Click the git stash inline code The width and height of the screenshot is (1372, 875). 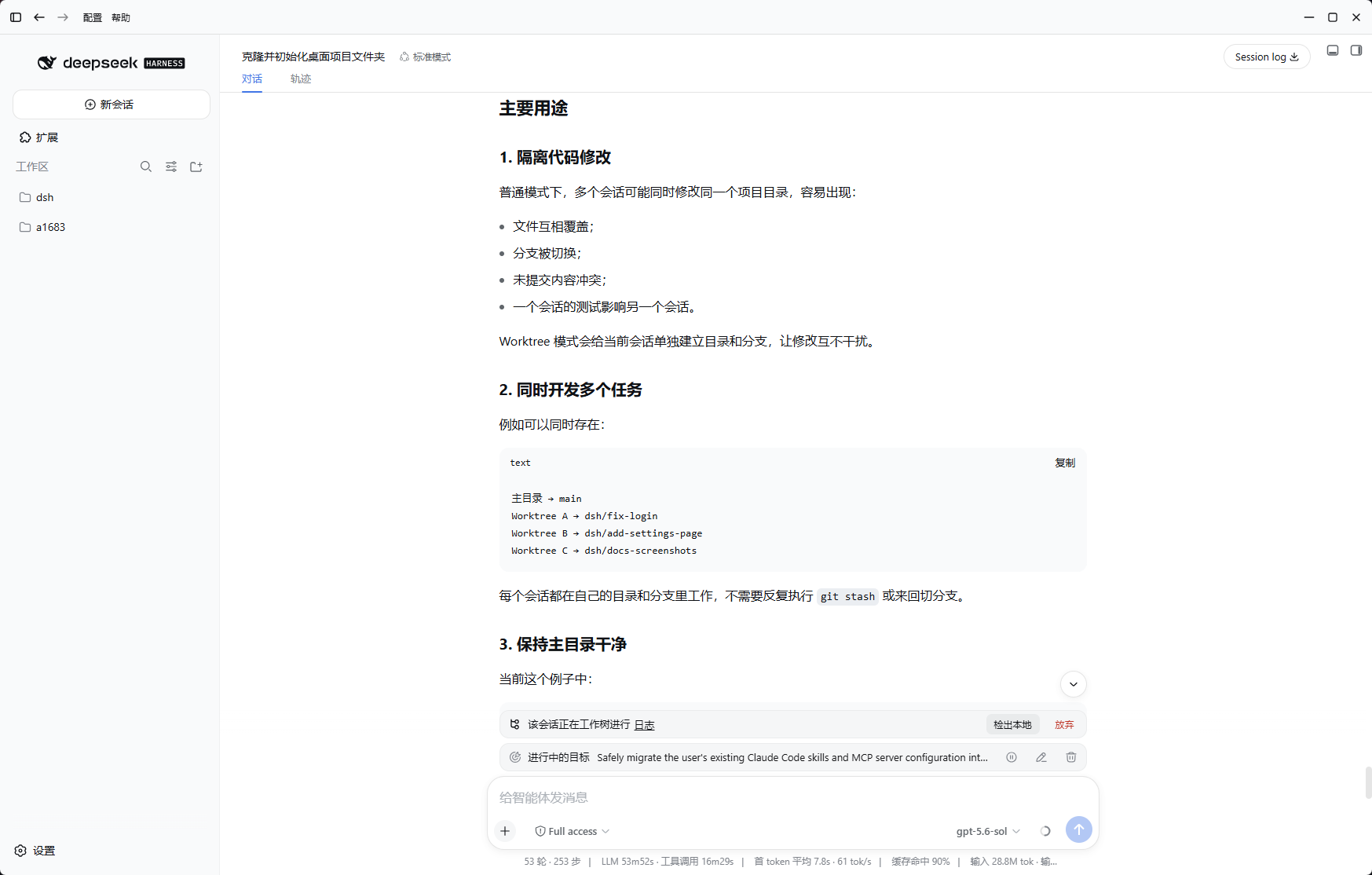847,596
